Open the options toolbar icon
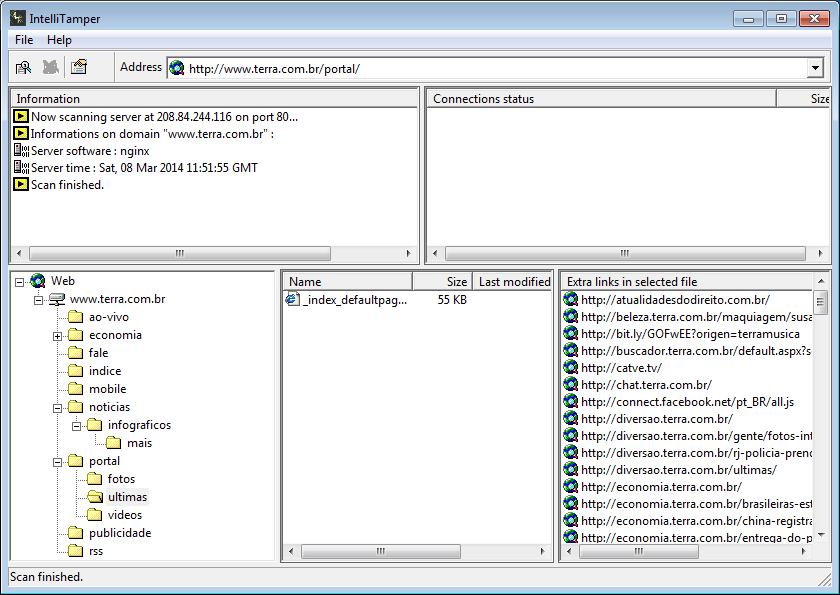Screen dimensions: 840x595 point(79,67)
